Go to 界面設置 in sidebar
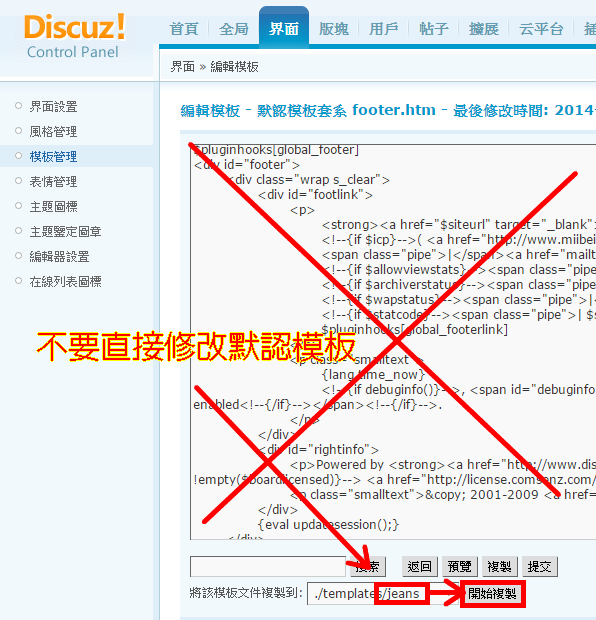The height and width of the screenshot is (620, 596). coord(53,107)
